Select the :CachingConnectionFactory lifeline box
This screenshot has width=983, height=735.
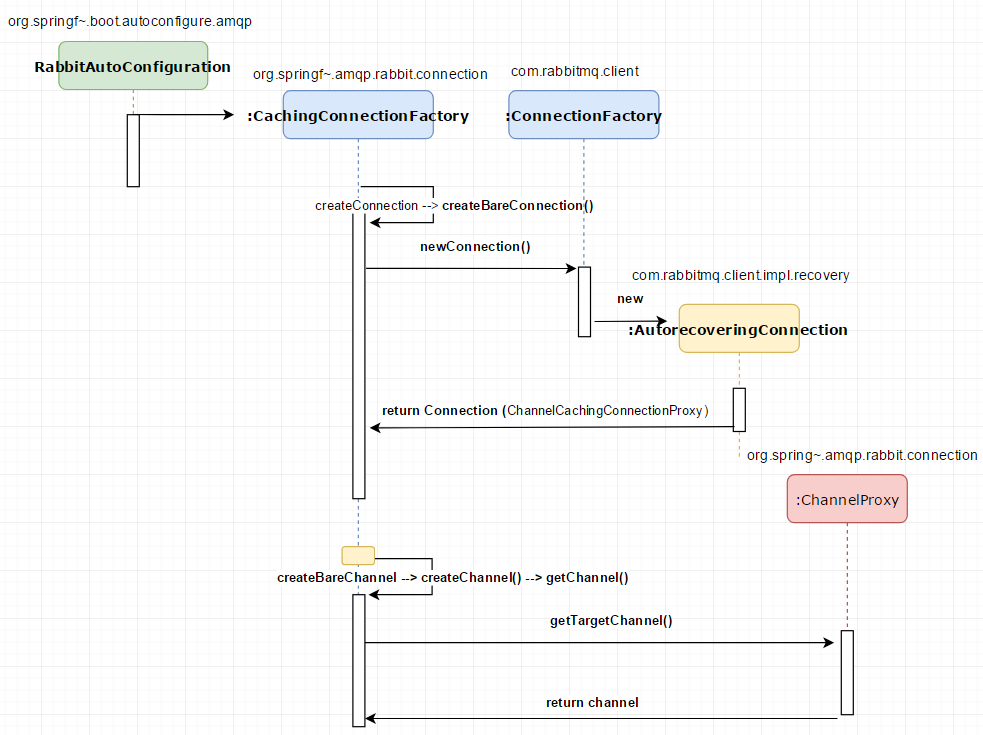[358, 115]
